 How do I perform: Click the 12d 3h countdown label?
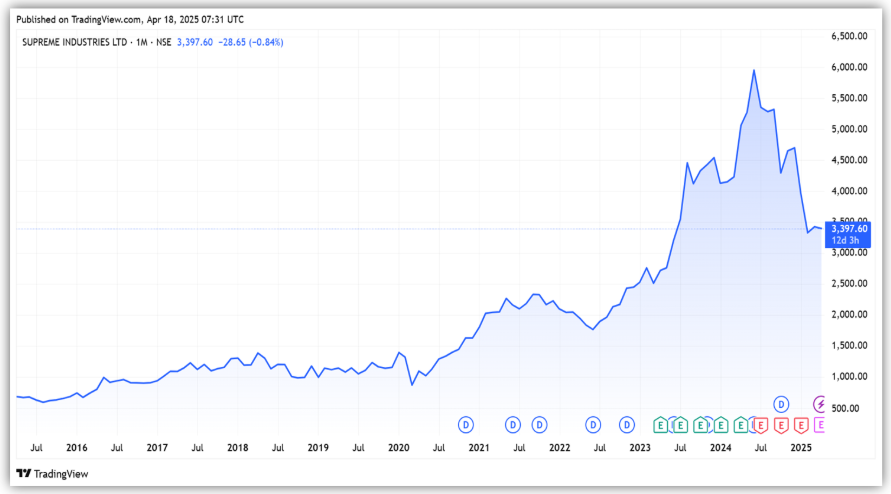pos(849,240)
